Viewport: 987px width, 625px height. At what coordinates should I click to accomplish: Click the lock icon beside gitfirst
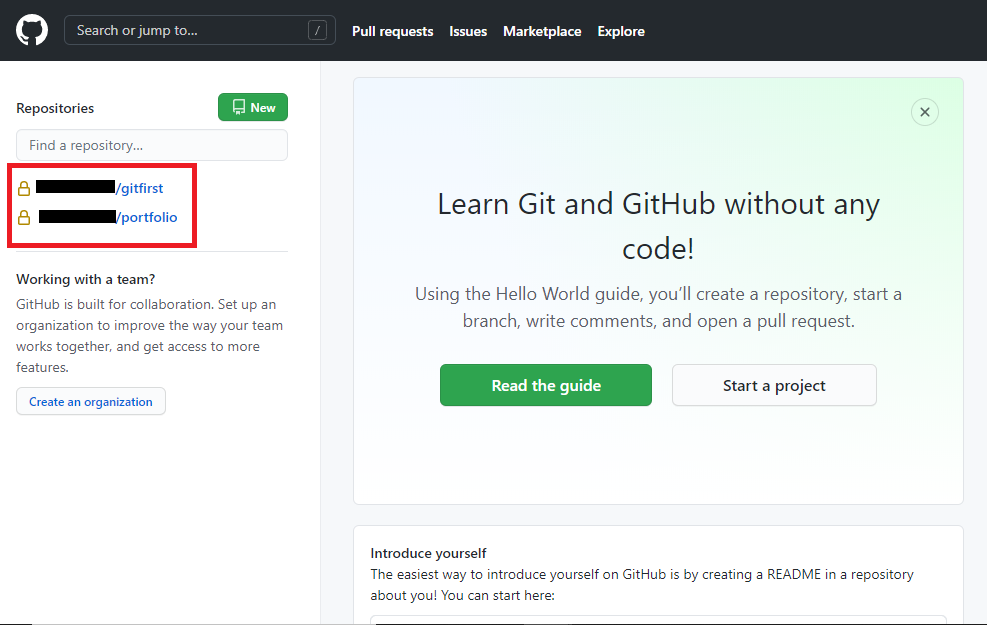click(x=24, y=188)
